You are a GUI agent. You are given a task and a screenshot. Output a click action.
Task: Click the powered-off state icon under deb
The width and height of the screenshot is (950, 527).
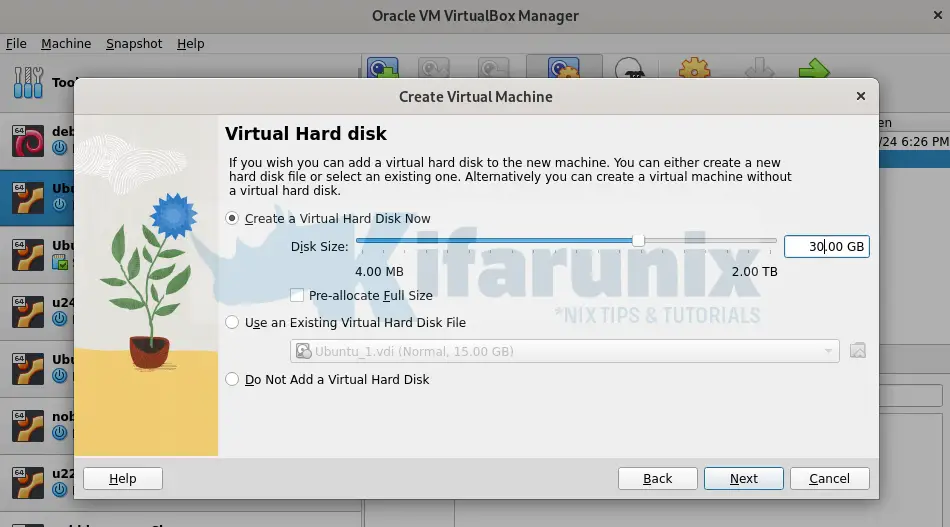pyautogui.click(x=59, y=147)
